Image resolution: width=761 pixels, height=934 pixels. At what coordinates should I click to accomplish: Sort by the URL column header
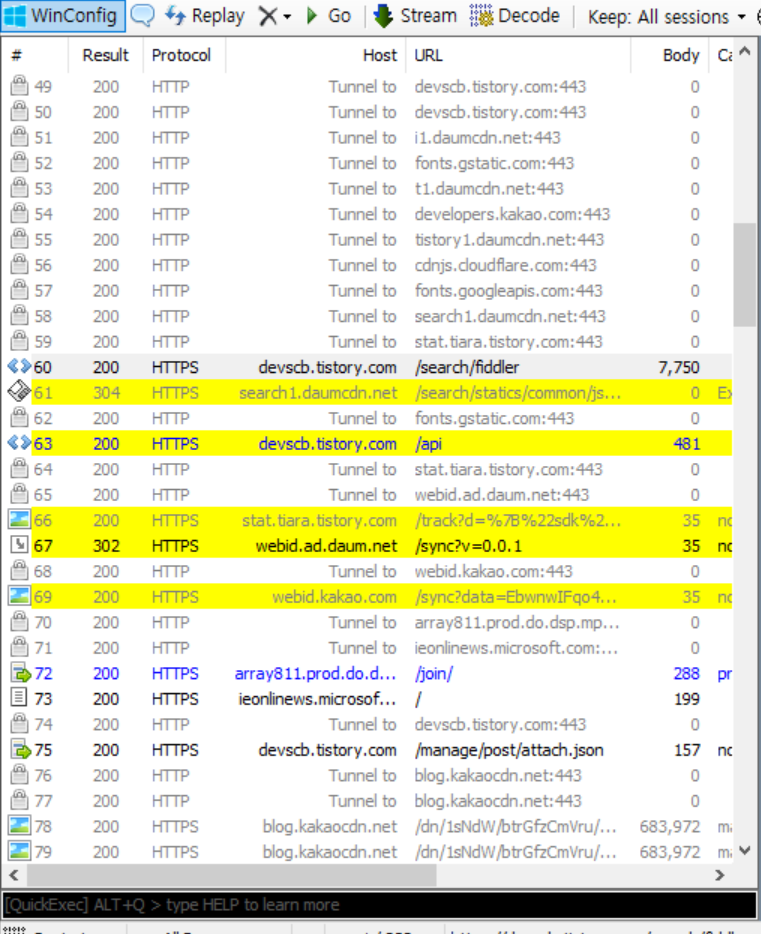pos(518,55)
